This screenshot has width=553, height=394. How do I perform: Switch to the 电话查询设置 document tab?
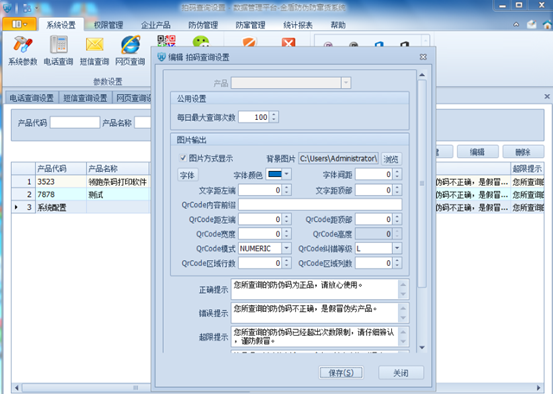31,98
